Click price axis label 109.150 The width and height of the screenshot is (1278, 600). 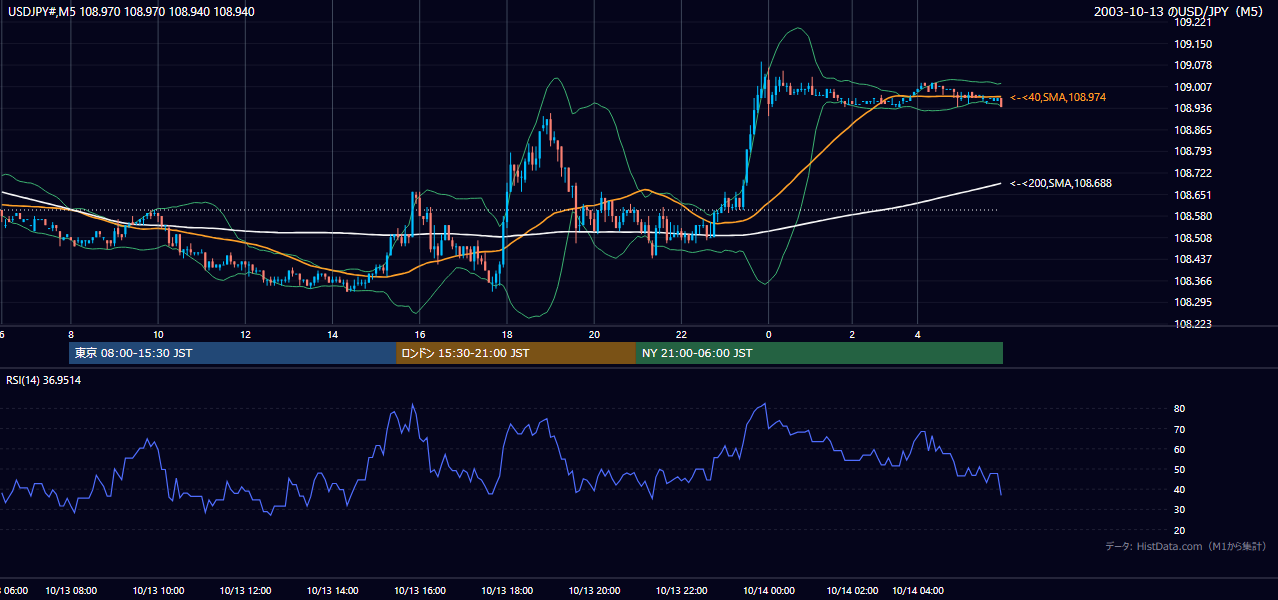[1193, 44]
